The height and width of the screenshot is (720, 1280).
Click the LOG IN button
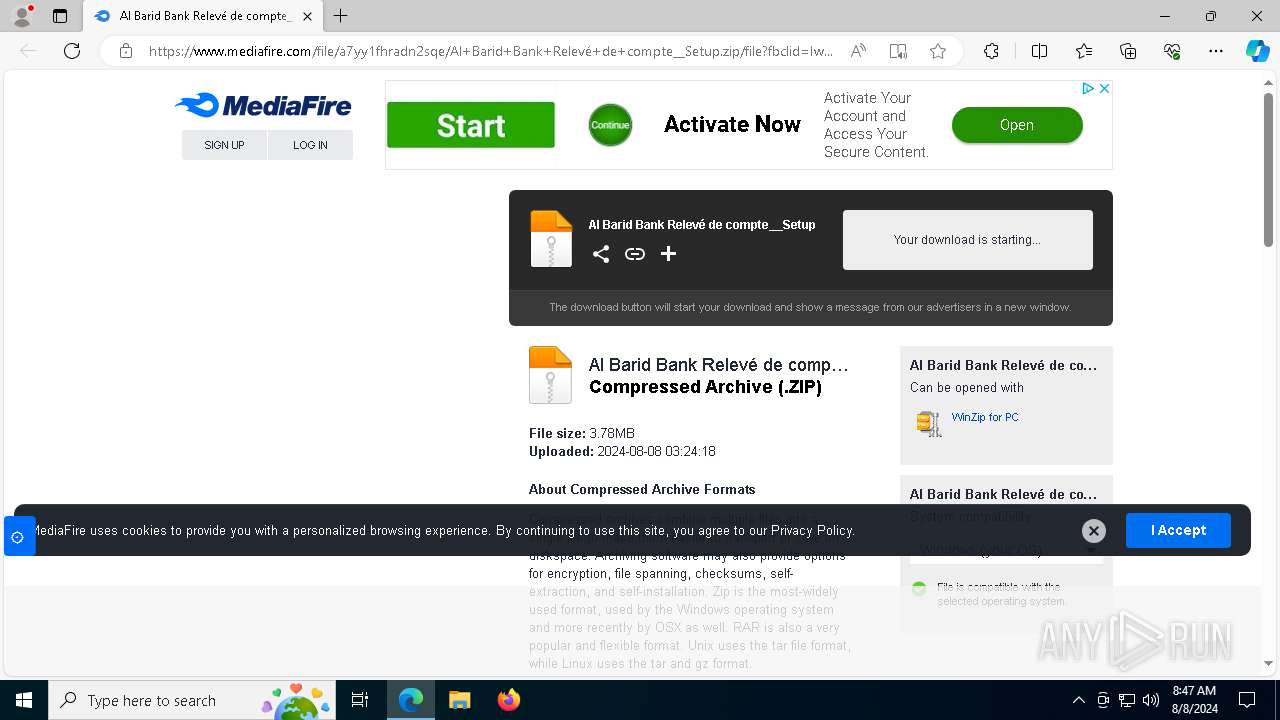click(x=310, y=145)
